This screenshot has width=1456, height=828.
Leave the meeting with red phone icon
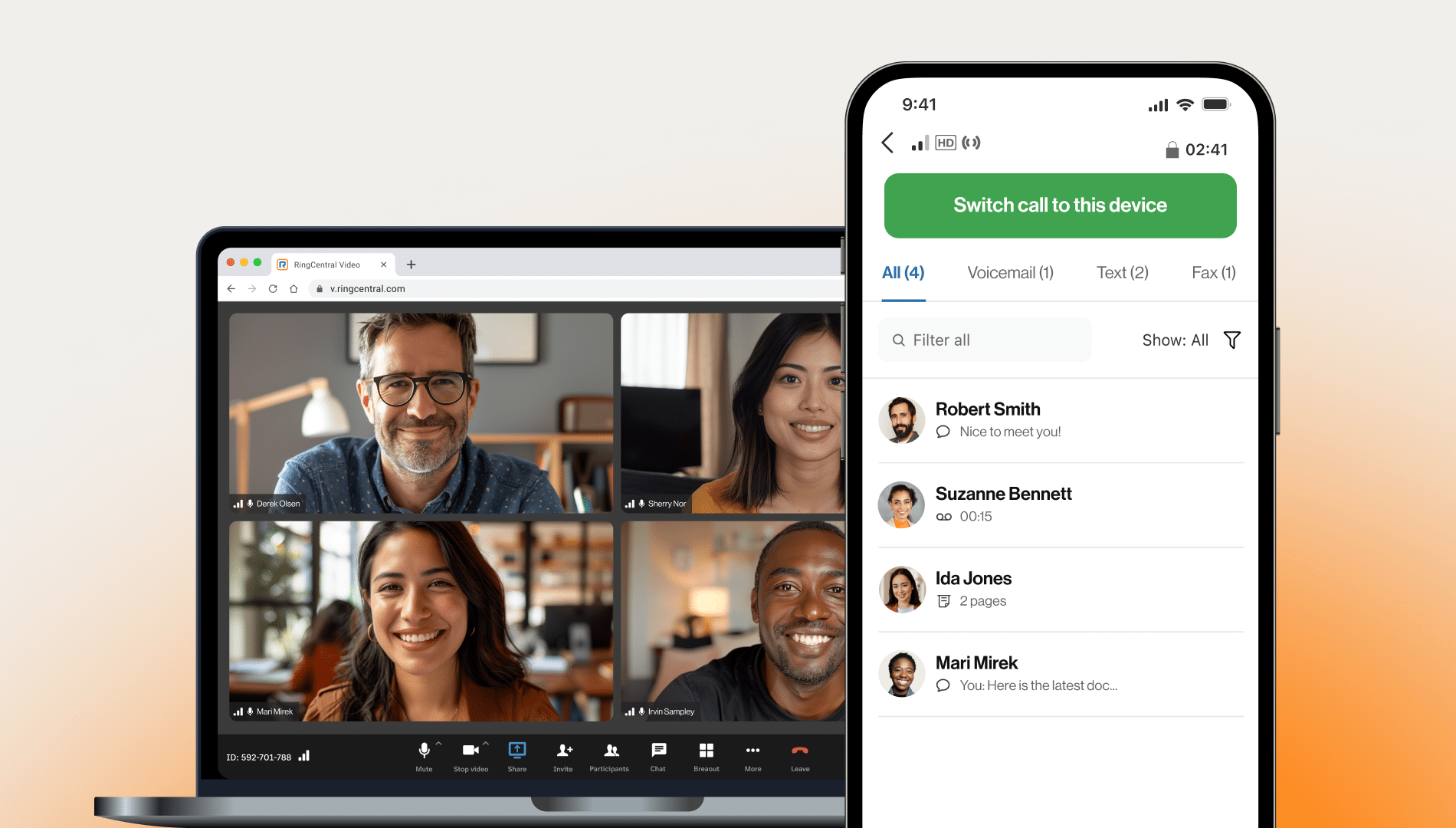[800, 751]
